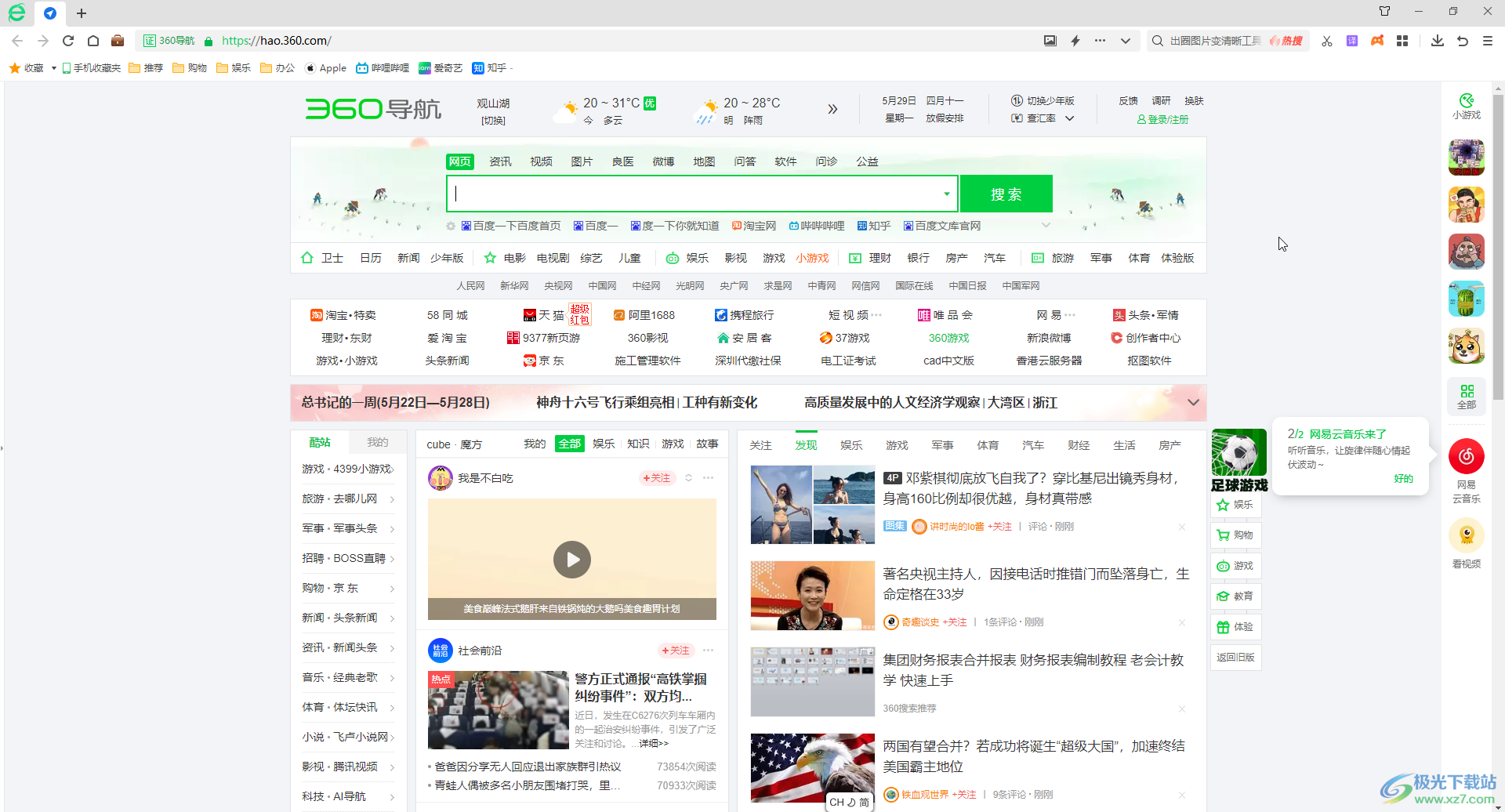Open the skin changer shirt icon in title bar
Screen dimensions: 1505x812
pos(1384,11)
